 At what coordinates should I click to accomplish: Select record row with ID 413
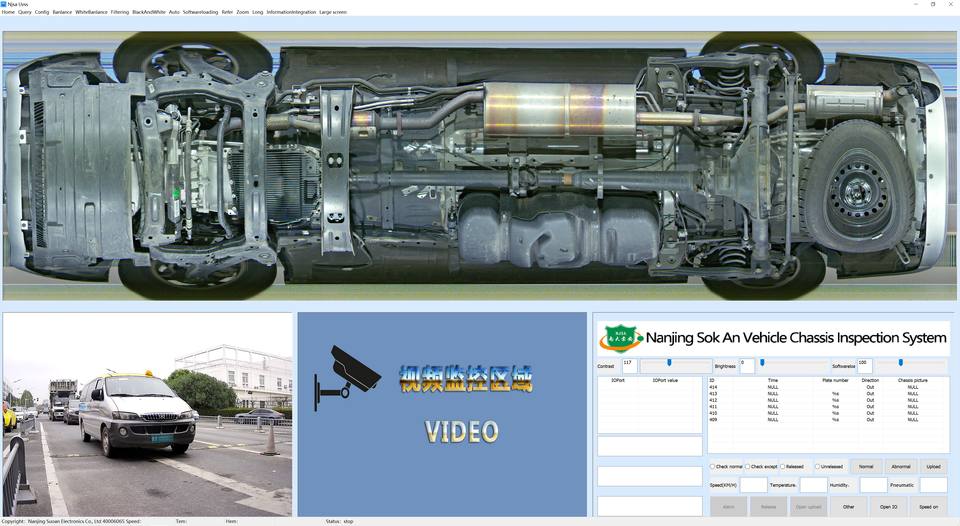click(828, 394)
